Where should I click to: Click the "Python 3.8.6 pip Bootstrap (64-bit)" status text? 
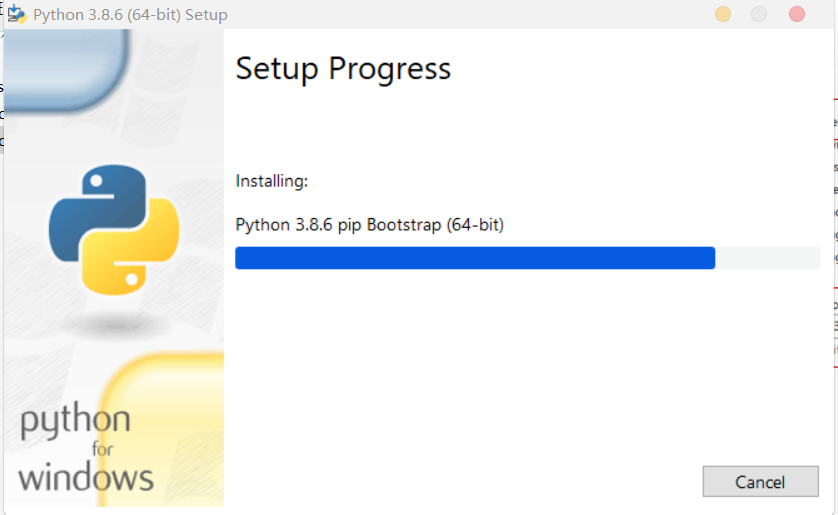coord(369,225)
